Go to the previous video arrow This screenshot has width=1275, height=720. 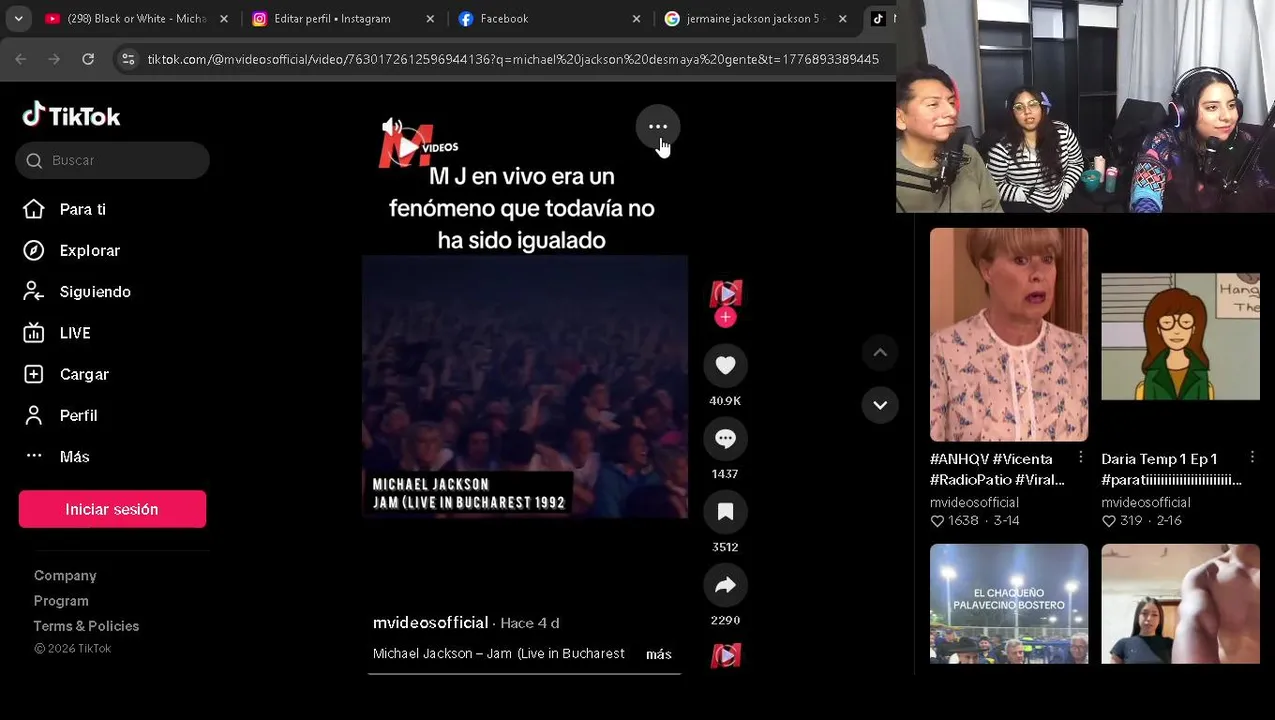click(x=880, y=352)
